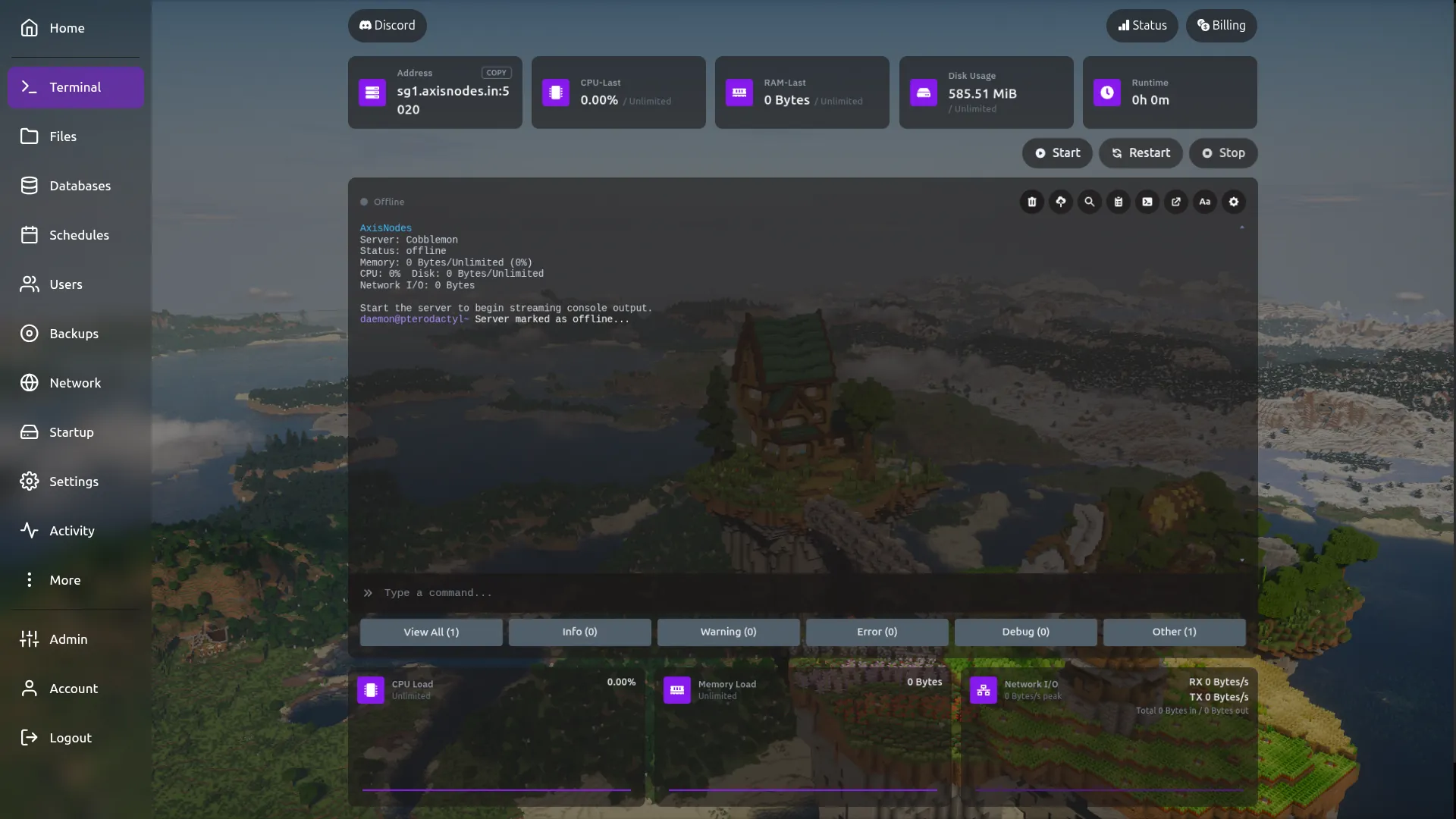The width and height of the screenshot is (1456, 819).
Task: Copy the server address
Action: coord(496,73)
